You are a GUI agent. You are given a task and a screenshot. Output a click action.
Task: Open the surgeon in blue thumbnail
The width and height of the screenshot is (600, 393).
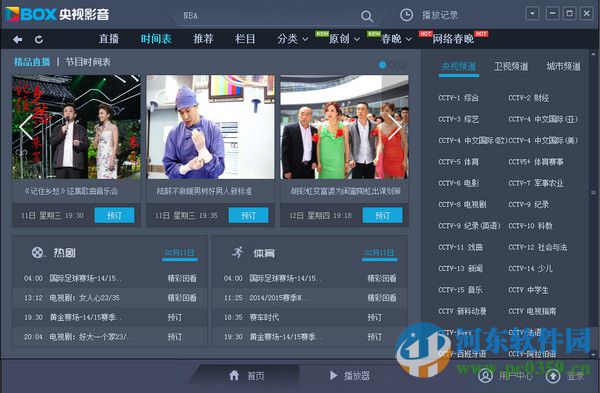pos(210,127)
